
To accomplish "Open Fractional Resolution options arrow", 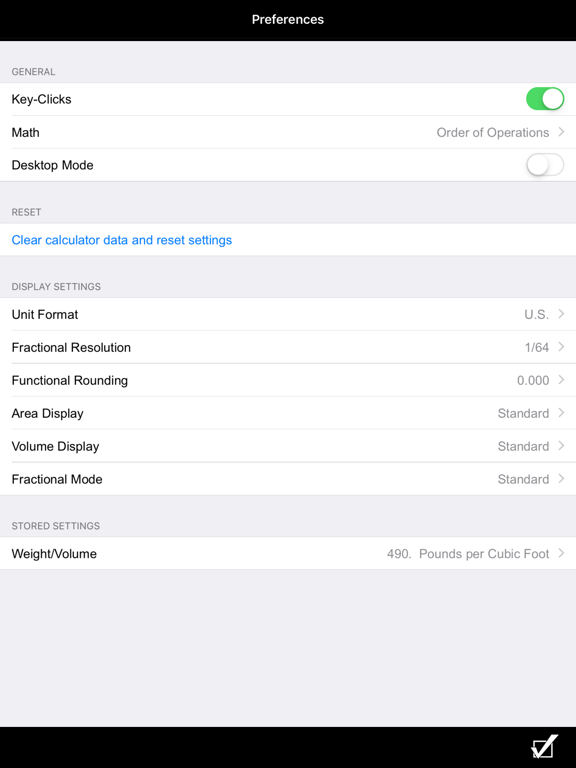I will point(561,347).
